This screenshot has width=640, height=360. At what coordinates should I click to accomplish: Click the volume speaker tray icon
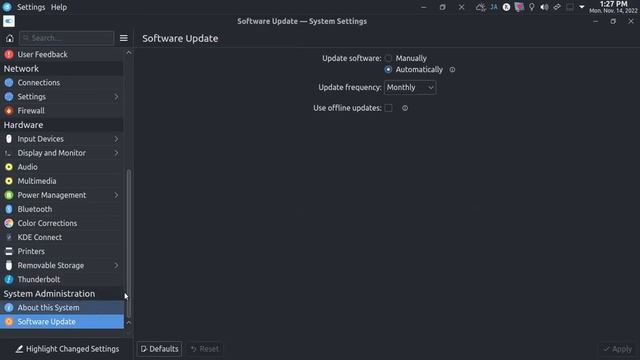[544, 7]
